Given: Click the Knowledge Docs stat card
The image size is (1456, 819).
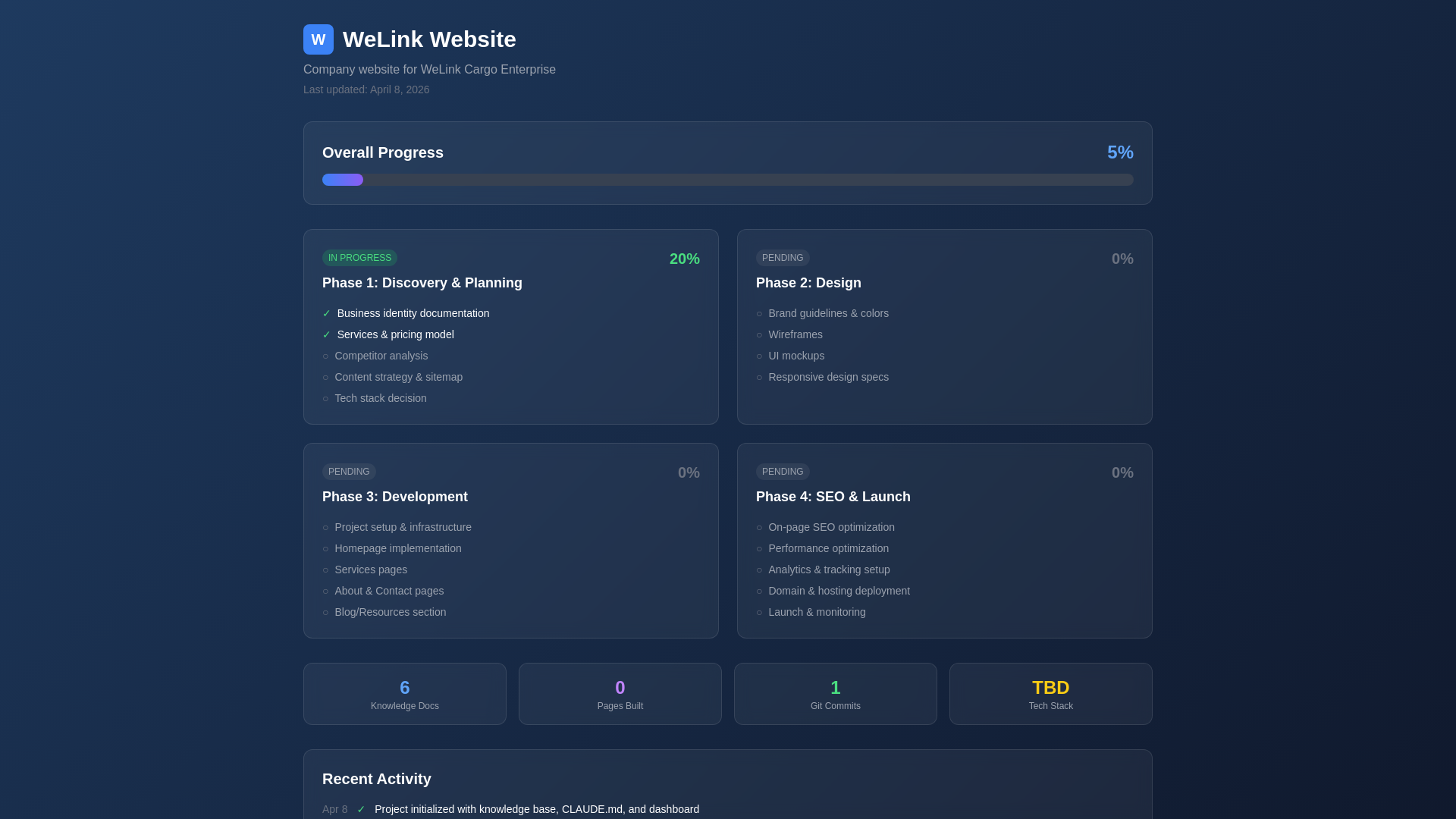Looking at the screenshot, I should point(405,694).
